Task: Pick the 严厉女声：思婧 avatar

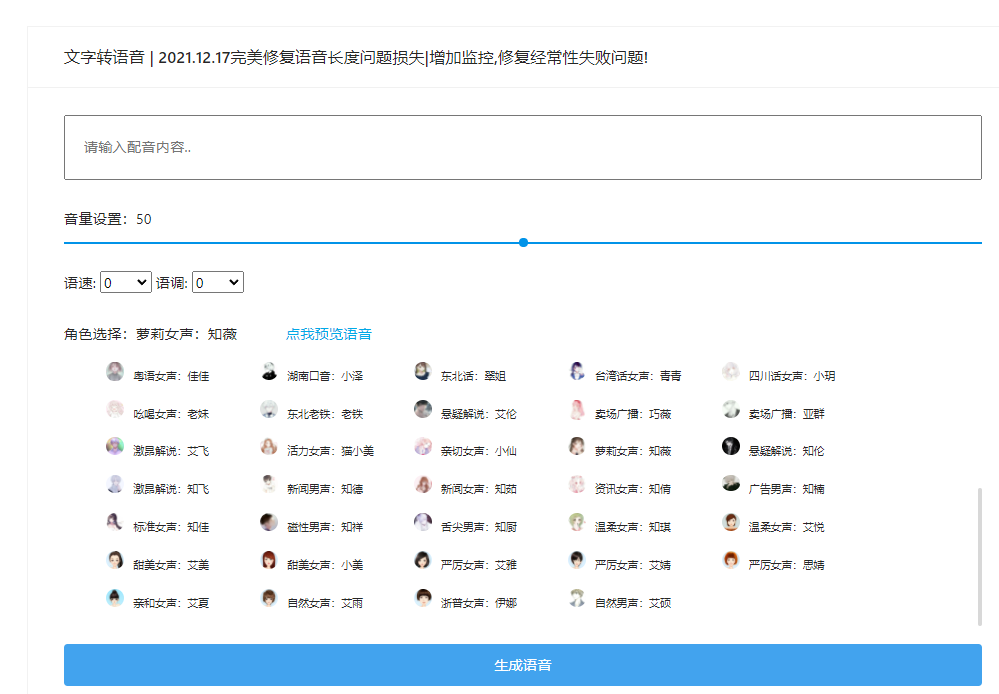Action: [731, 560]
